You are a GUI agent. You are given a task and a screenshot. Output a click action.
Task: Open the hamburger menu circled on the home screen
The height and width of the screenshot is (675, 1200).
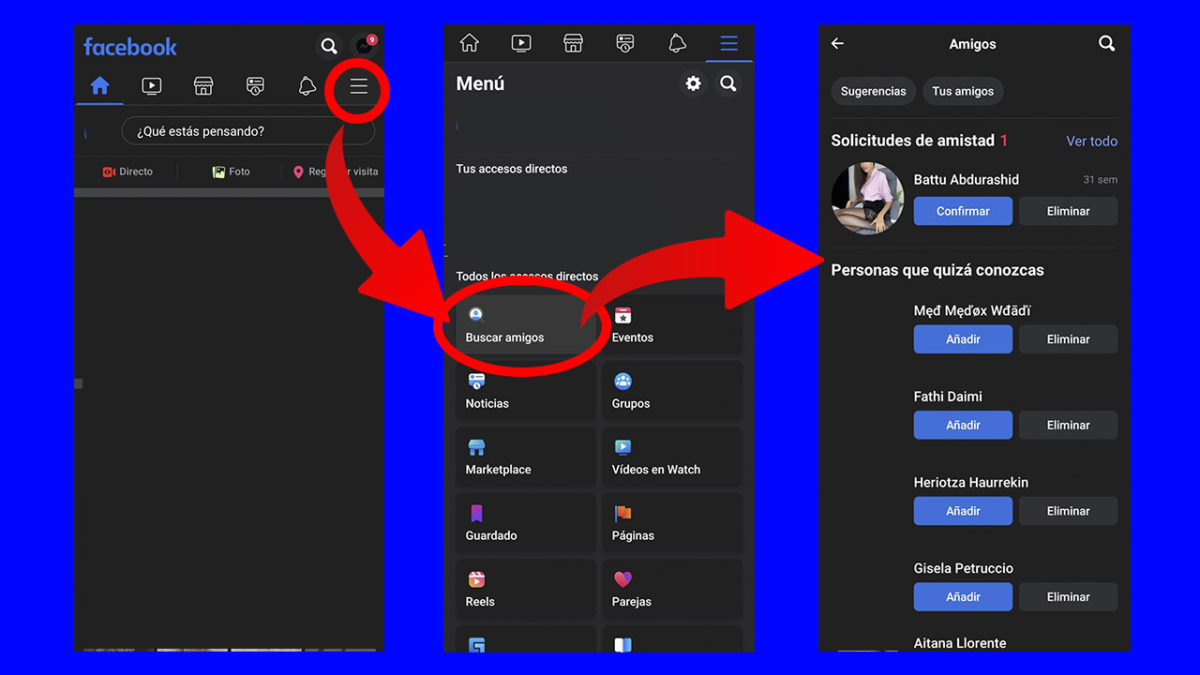click(358, 87)
